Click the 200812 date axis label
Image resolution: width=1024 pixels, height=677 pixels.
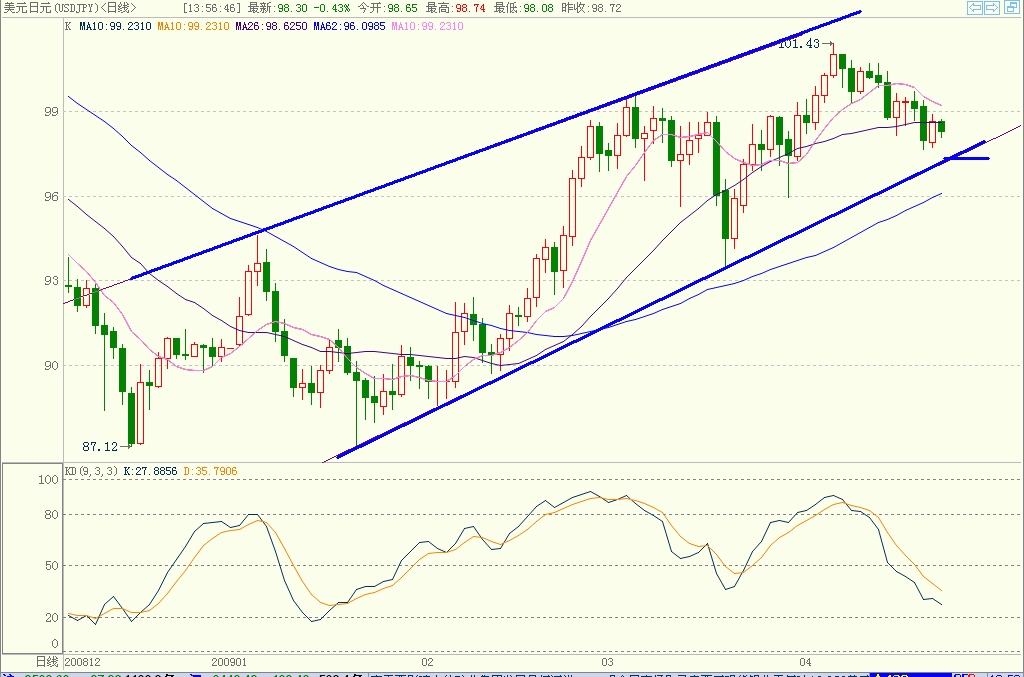click(83, 661)
